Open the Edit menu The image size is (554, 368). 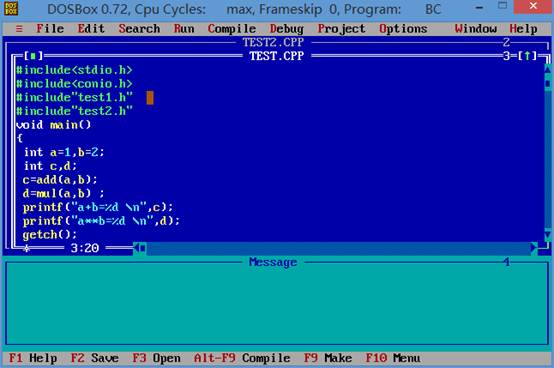[x=91, y=29]
